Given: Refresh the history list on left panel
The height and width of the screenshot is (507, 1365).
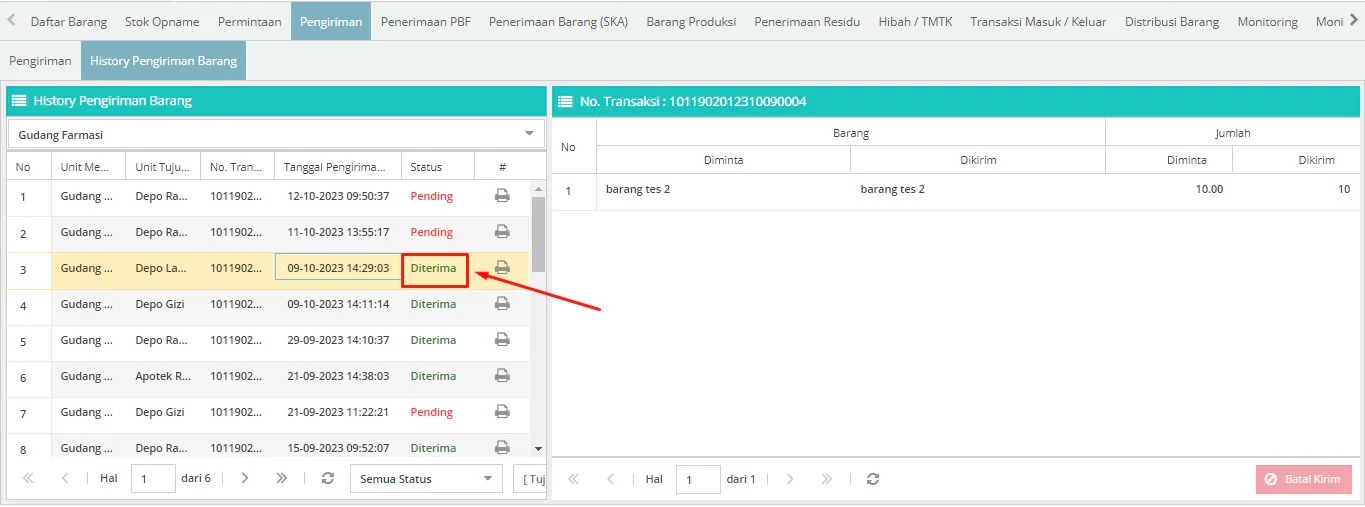Looking at the screenshot, I should click(328, 479).
